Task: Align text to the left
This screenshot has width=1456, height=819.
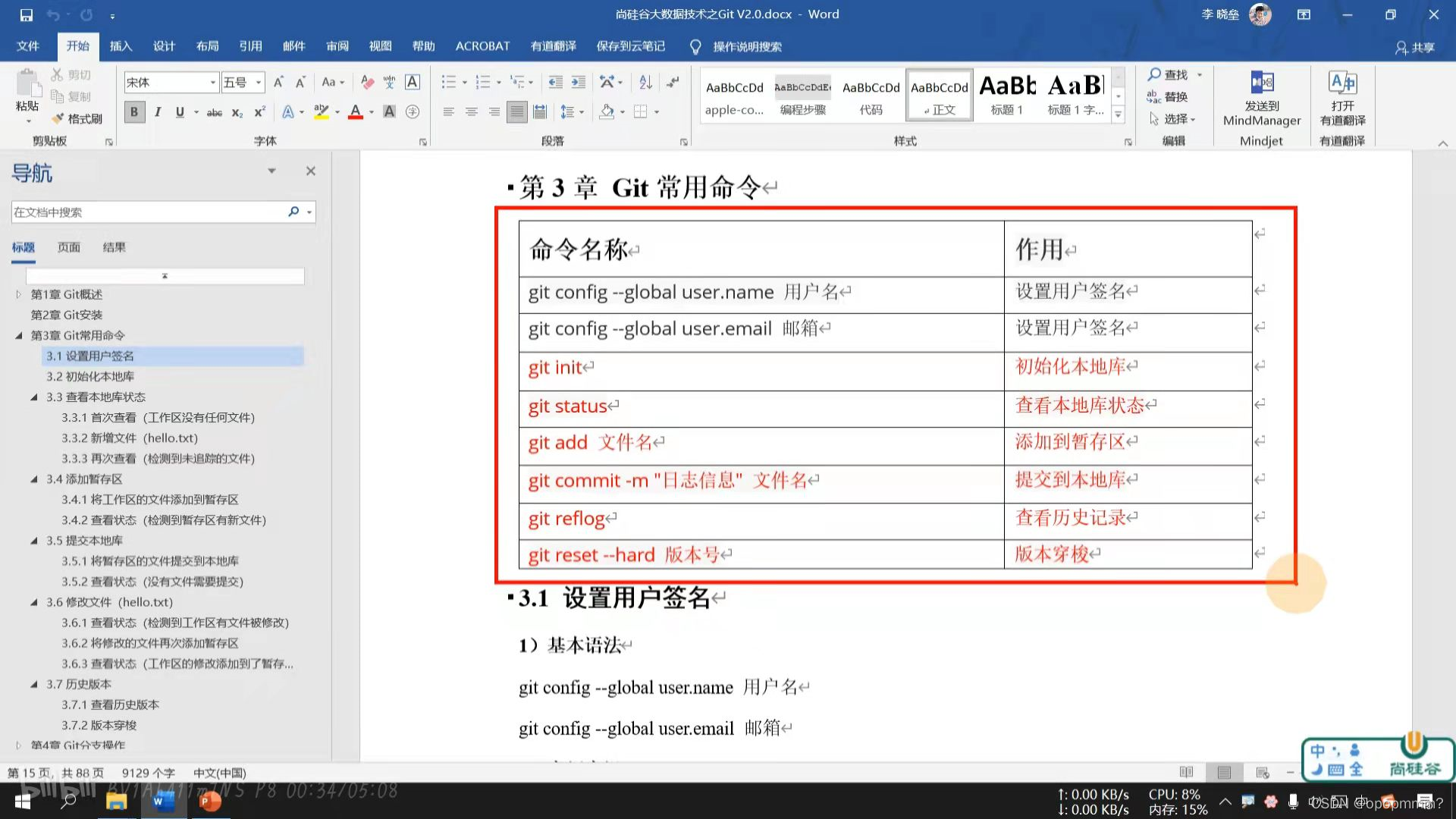Action: (x=448, y=112)
